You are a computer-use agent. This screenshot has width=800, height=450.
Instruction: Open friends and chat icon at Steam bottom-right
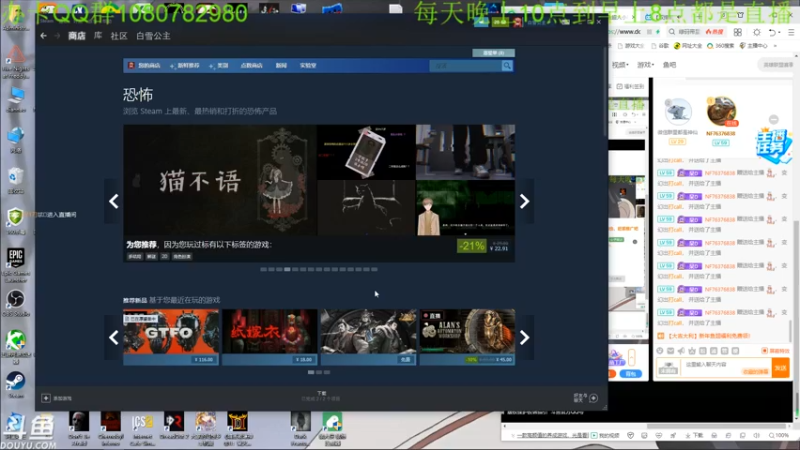593,398
